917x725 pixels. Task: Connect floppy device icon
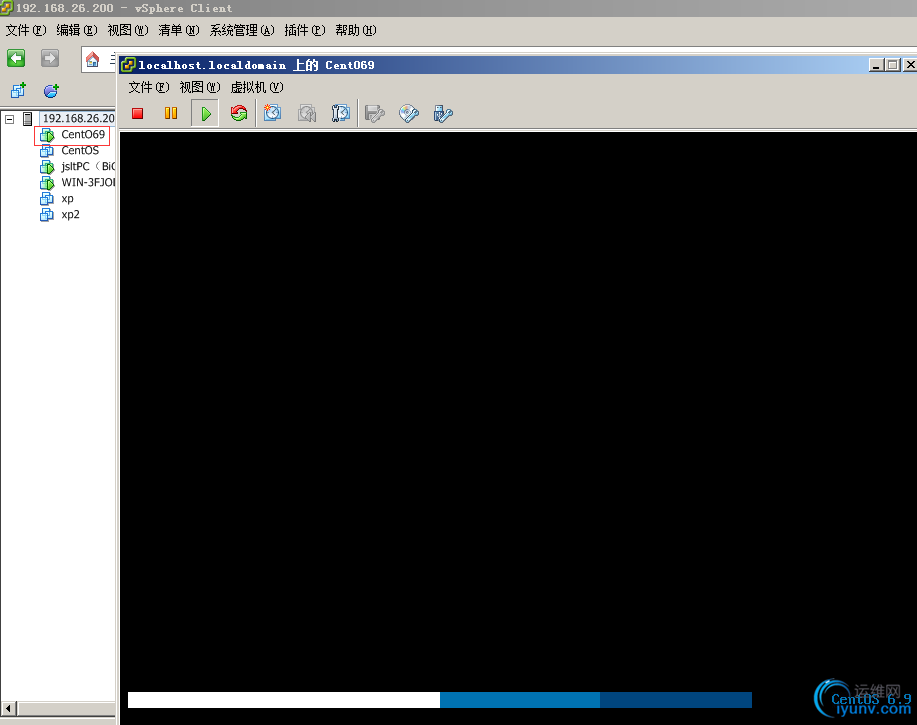coord(374,113)
